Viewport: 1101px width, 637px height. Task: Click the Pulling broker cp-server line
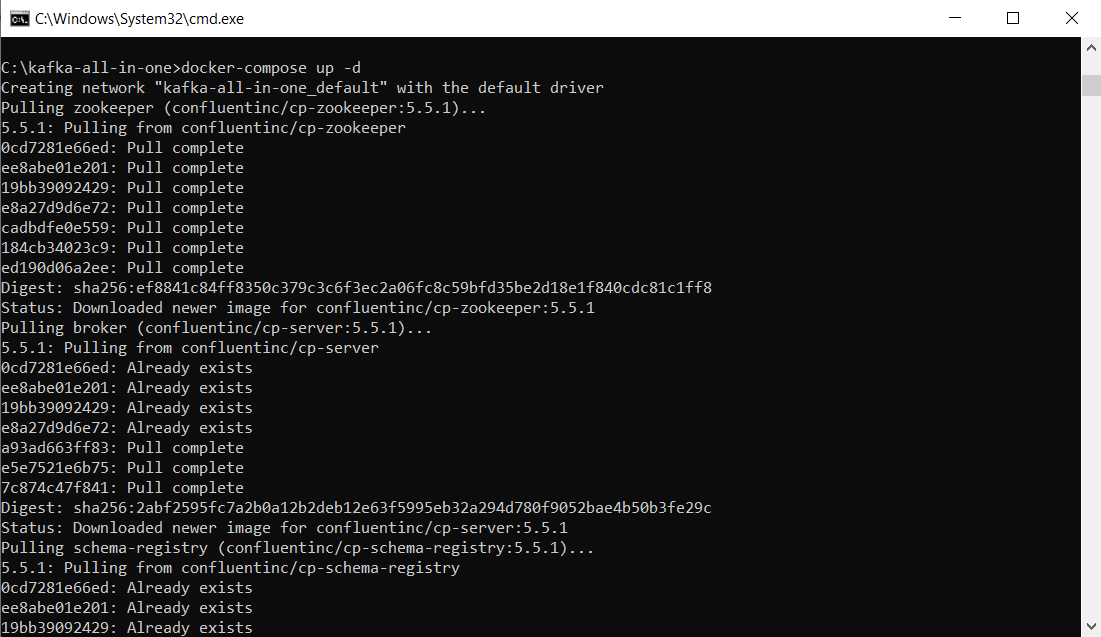coord(216,328)
